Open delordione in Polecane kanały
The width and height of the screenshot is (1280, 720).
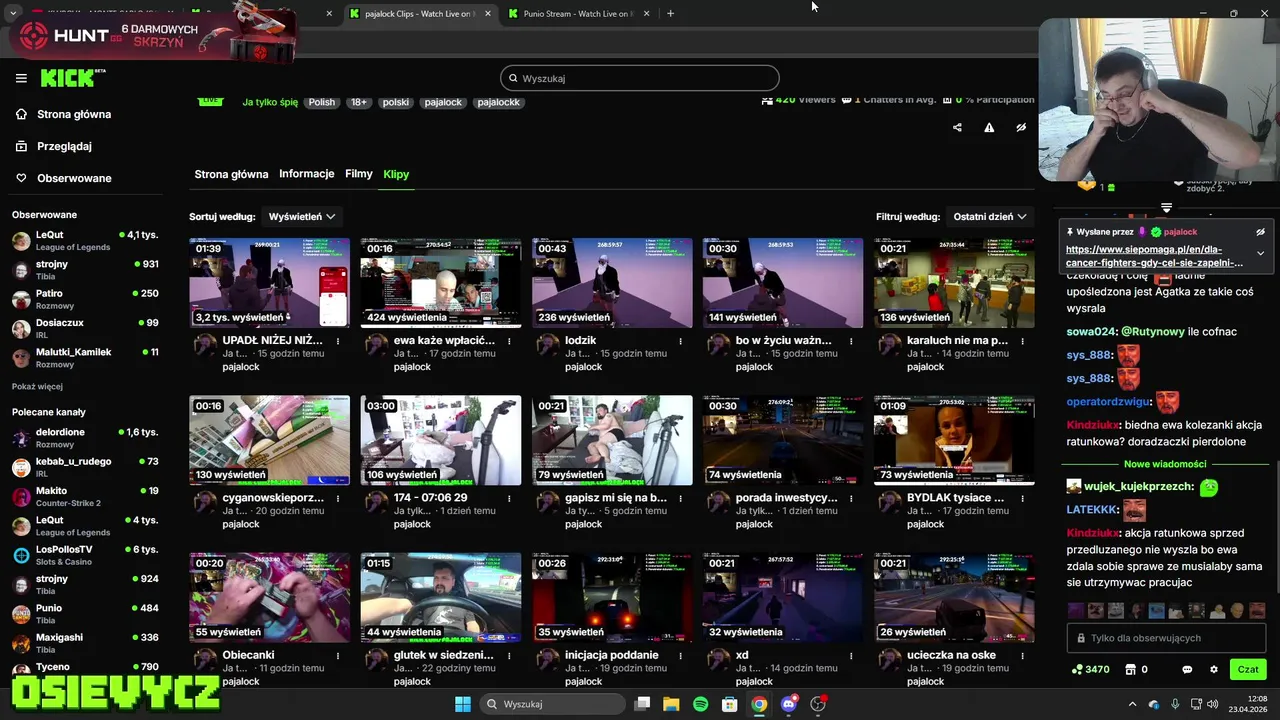(x=85, y=438)
